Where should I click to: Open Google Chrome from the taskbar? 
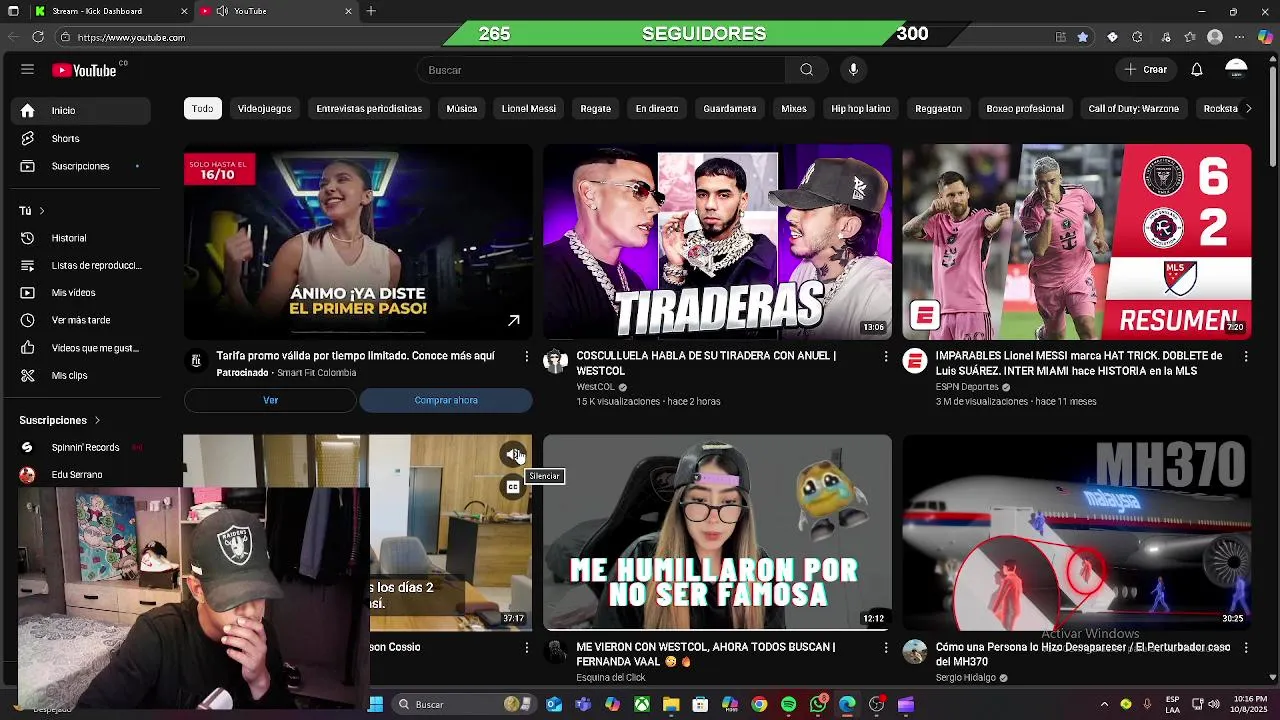(759, 704)
